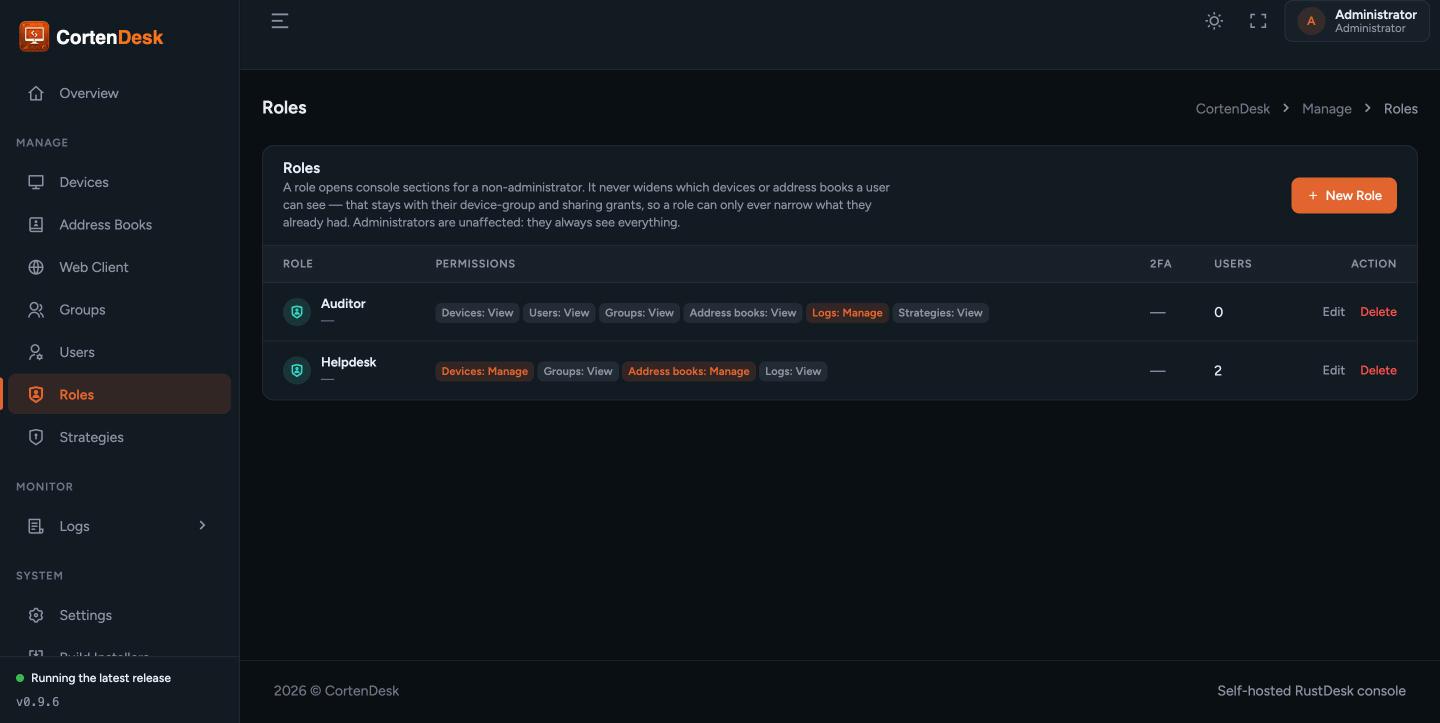
Task: Click the Manage breadcrumb
Action: (1327, 108)
